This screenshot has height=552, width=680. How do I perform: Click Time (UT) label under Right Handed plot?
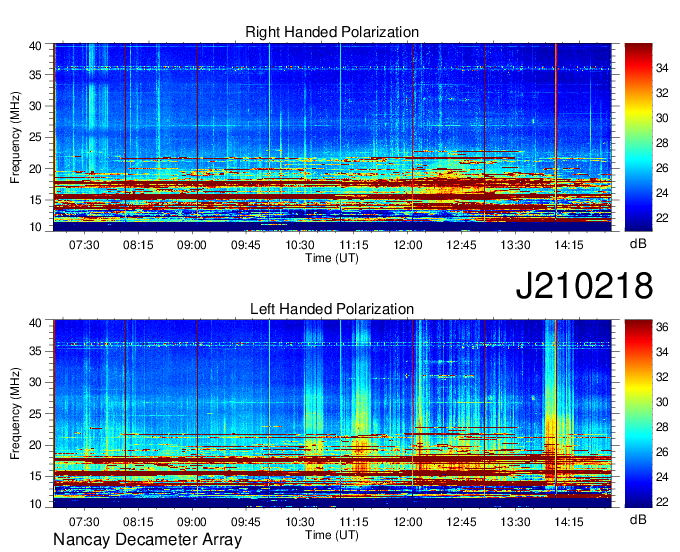(332, 258)
